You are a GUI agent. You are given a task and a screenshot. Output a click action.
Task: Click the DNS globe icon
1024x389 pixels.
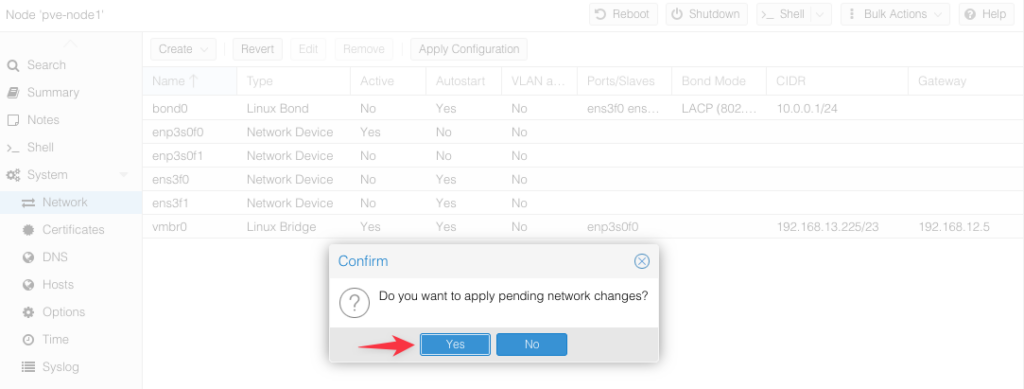(x=28, y=257)
